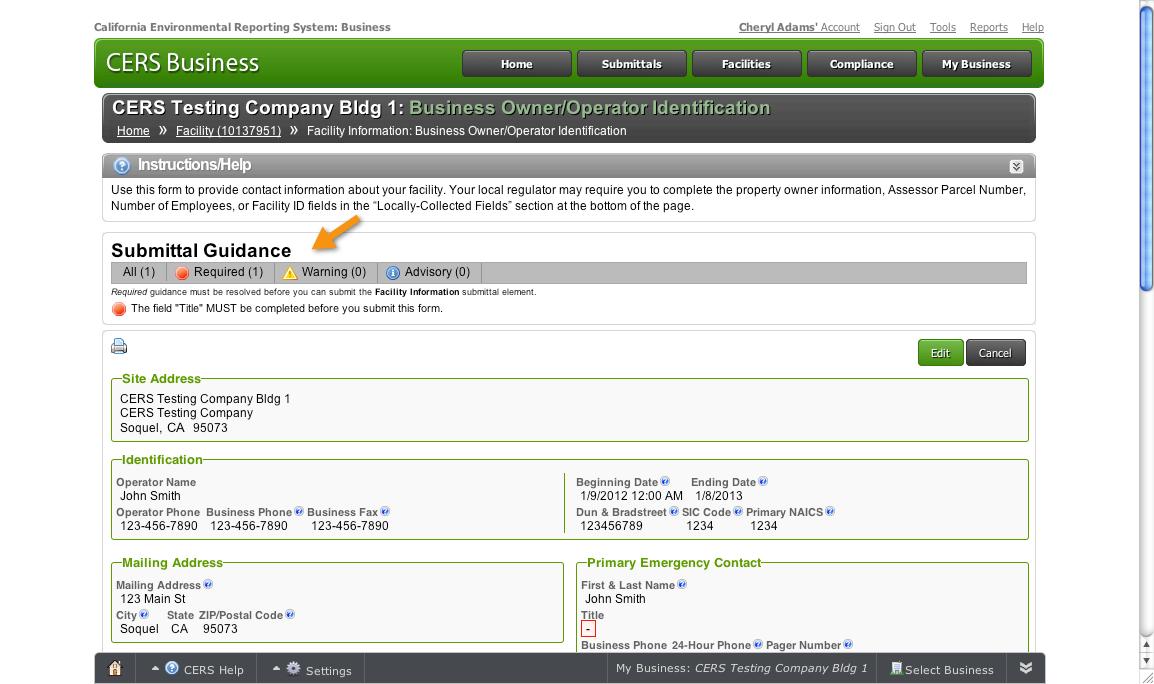Click the empty Title field marker

point(588,629)
